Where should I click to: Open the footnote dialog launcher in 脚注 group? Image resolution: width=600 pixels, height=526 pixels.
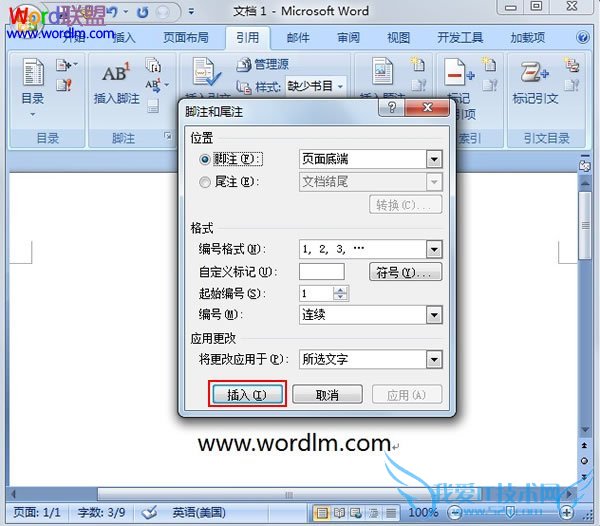(168, 136)
